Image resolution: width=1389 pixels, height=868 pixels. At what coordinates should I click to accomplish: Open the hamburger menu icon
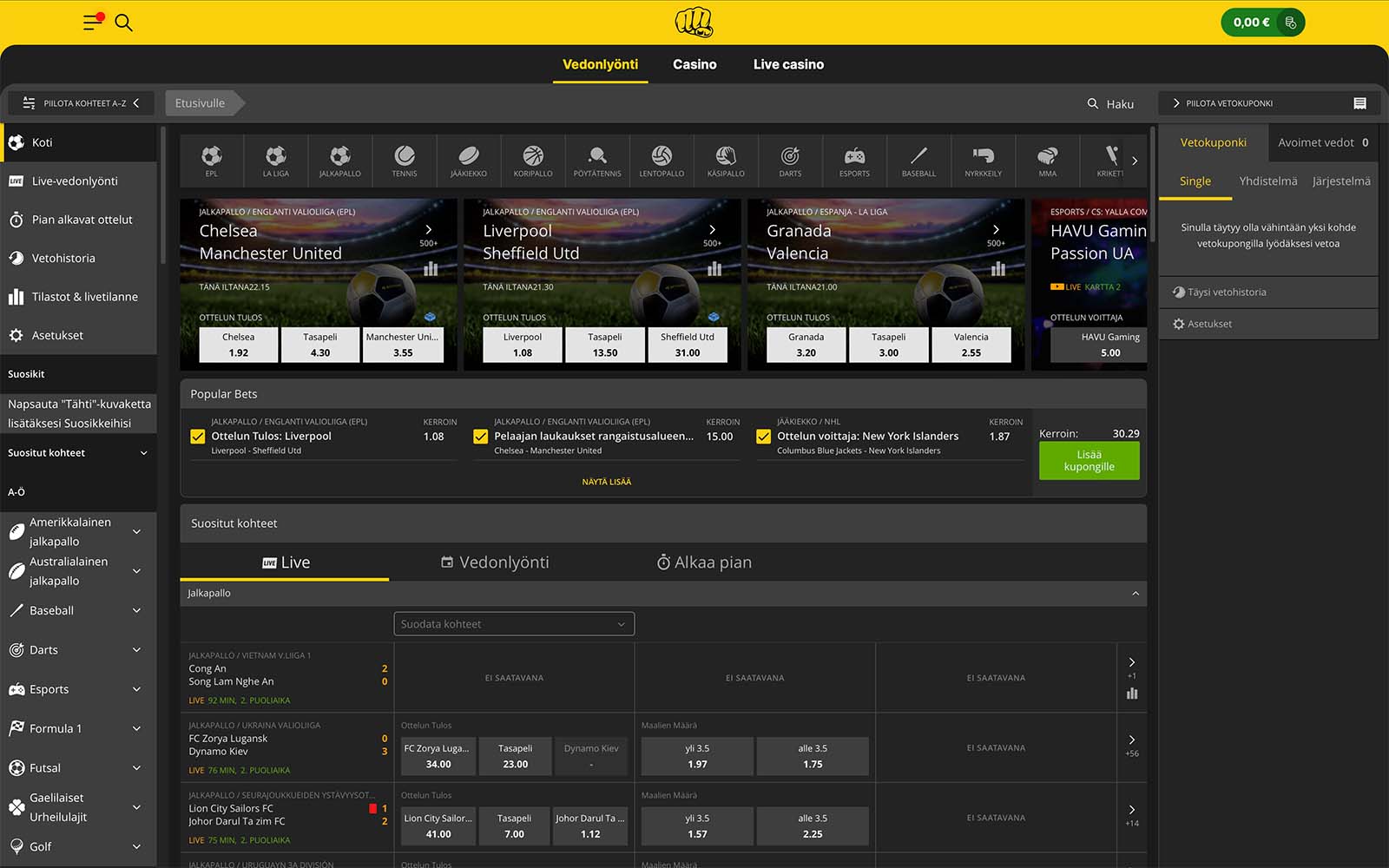(x=92, y=23)
